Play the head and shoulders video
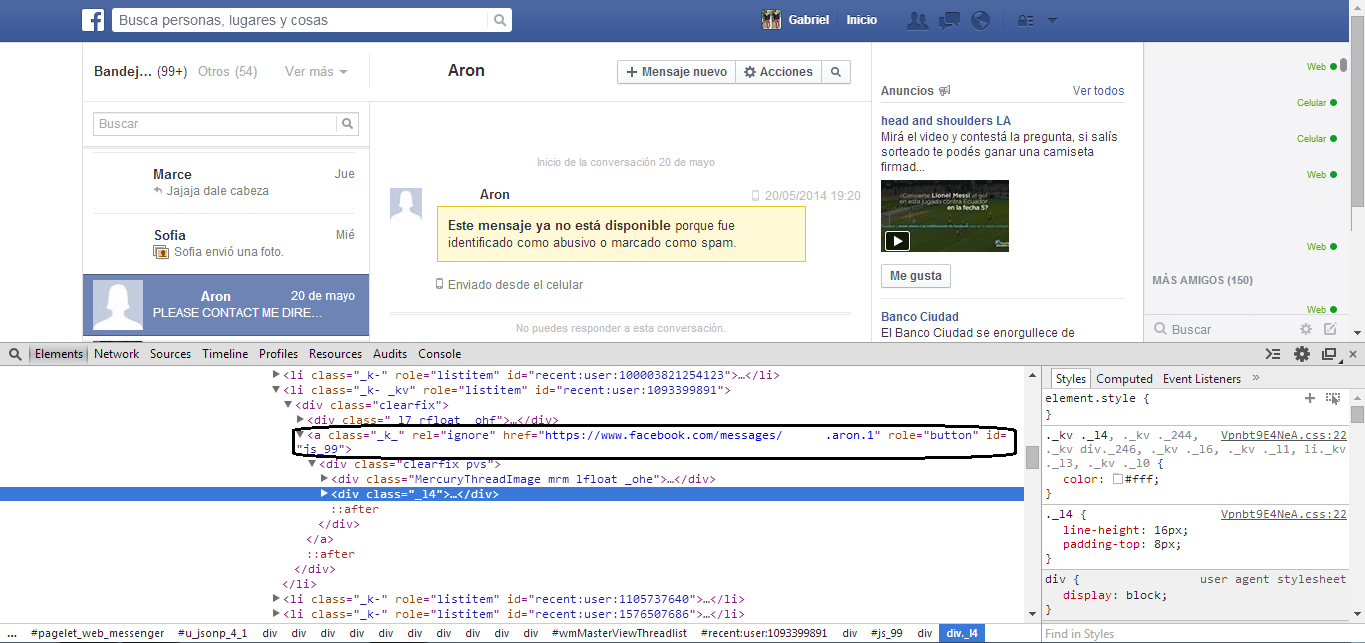 tap(896, 241)
